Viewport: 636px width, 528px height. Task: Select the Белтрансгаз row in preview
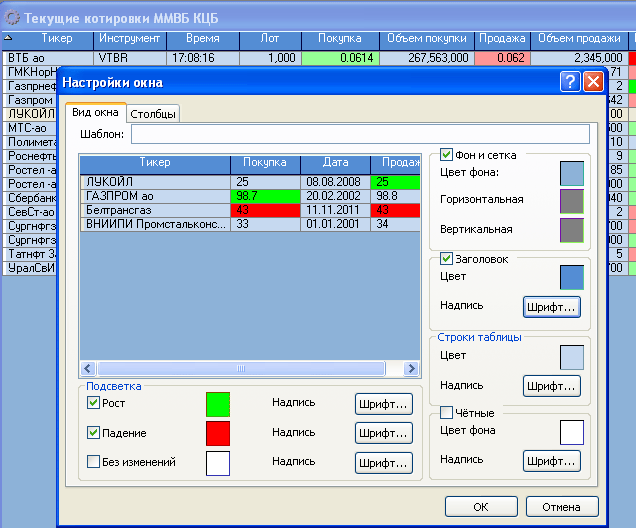(250, 210)
